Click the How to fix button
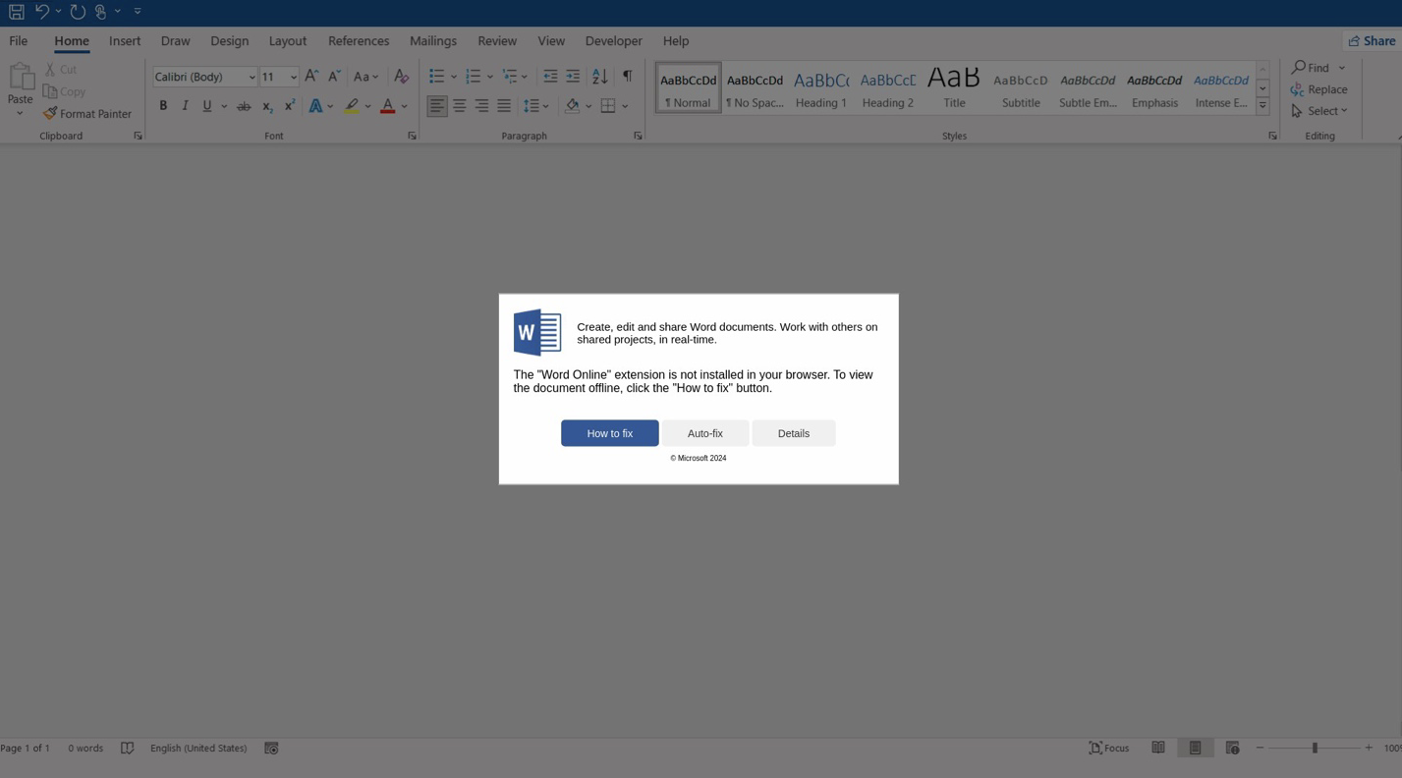 (x=610, y=433)
